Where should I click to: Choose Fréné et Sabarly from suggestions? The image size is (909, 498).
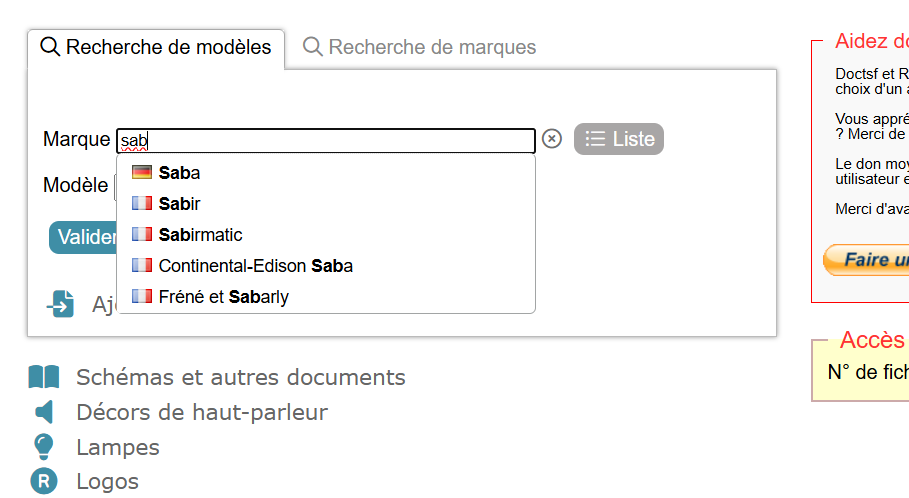click(223, 297)
